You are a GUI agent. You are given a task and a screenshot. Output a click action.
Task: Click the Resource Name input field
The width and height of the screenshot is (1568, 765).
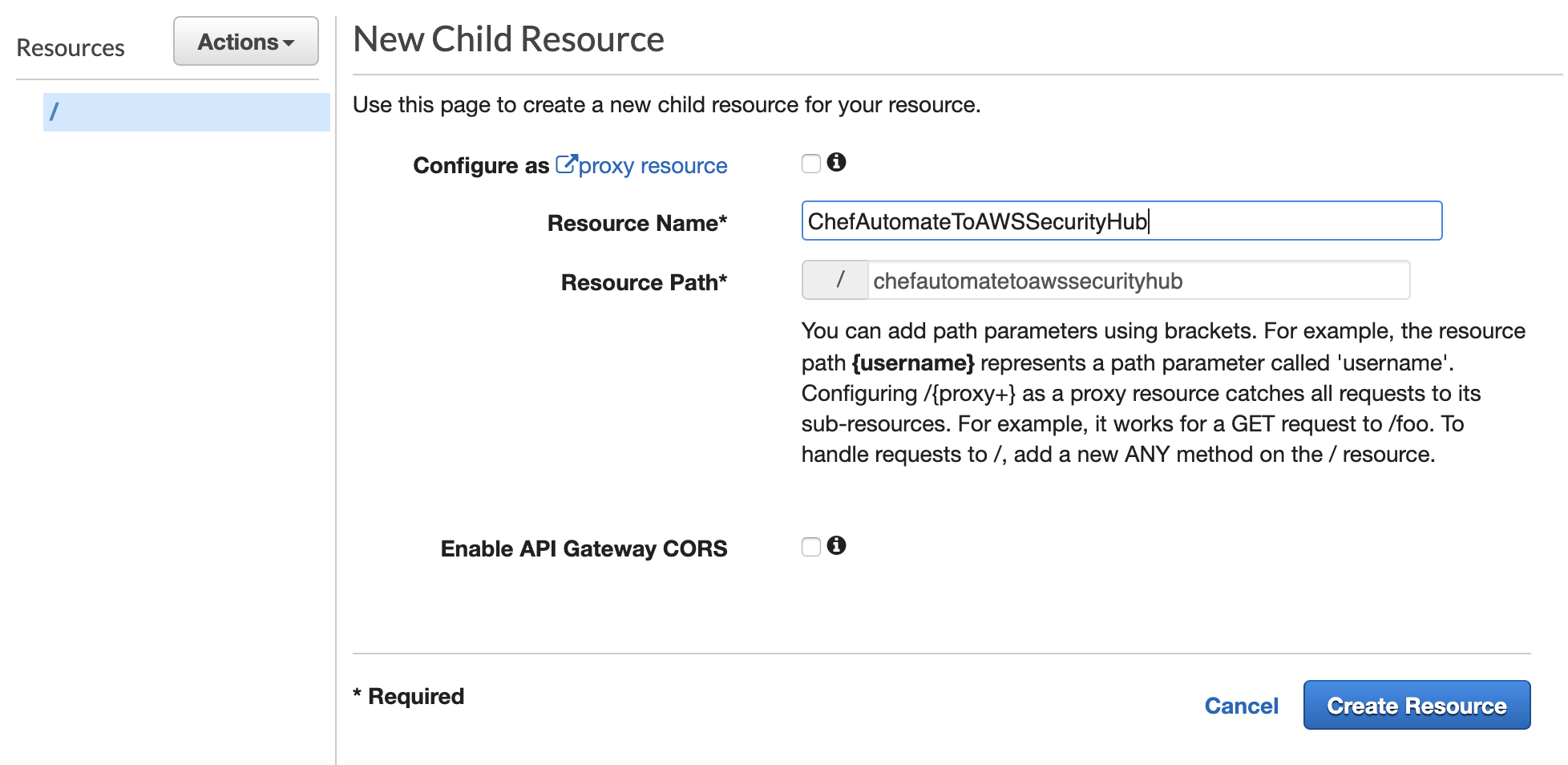pyautogui.click(x=1121, y=221)
